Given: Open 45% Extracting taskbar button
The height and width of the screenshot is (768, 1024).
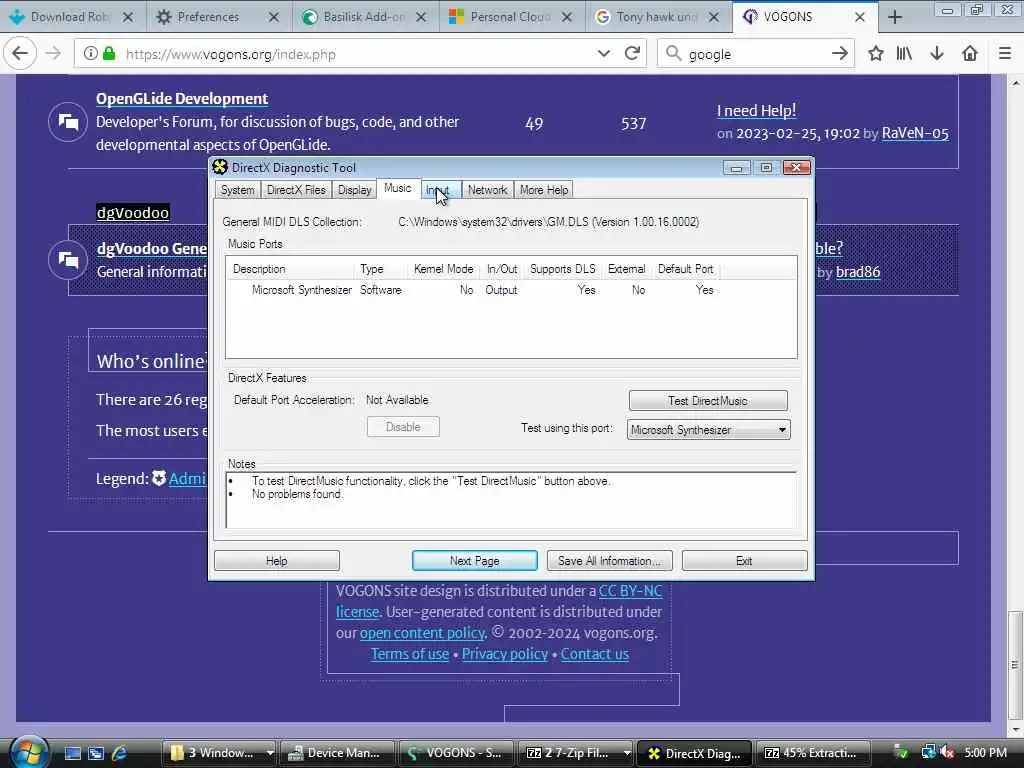Looking at the screenshot, I should click(812, 753).
